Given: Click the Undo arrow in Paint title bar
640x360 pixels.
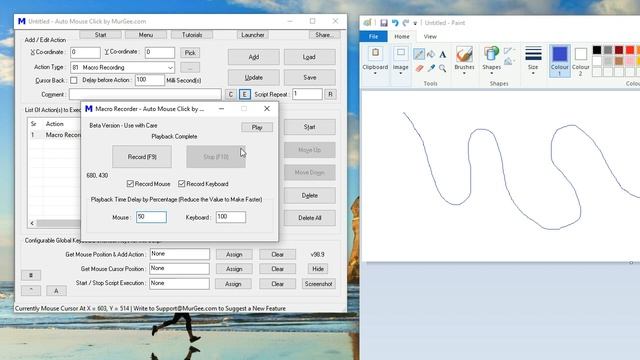Looking at the screenshot, I should [395, 23].
